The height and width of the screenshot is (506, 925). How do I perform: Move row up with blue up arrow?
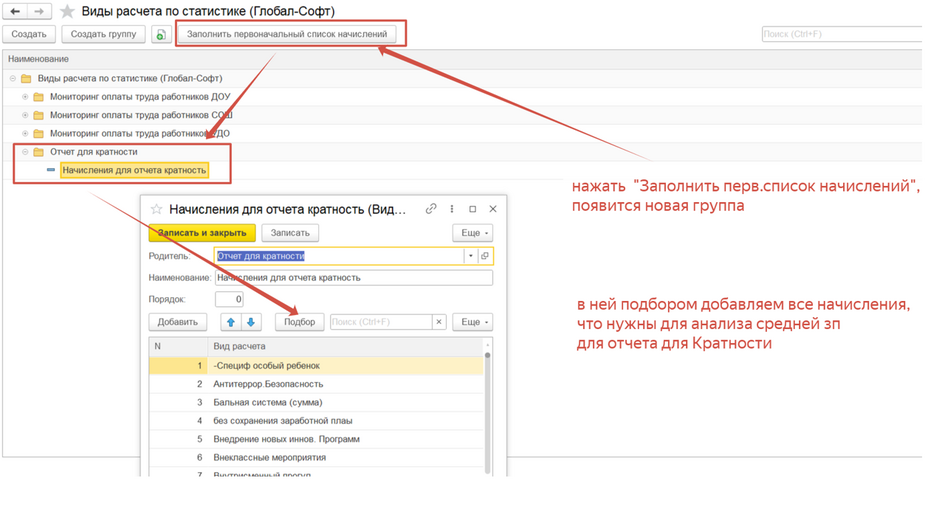point(231,322)
